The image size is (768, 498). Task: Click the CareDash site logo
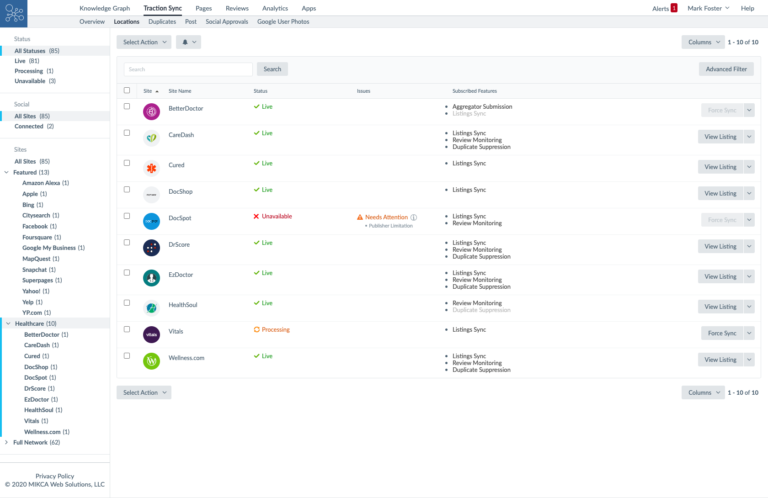[151, 138]
